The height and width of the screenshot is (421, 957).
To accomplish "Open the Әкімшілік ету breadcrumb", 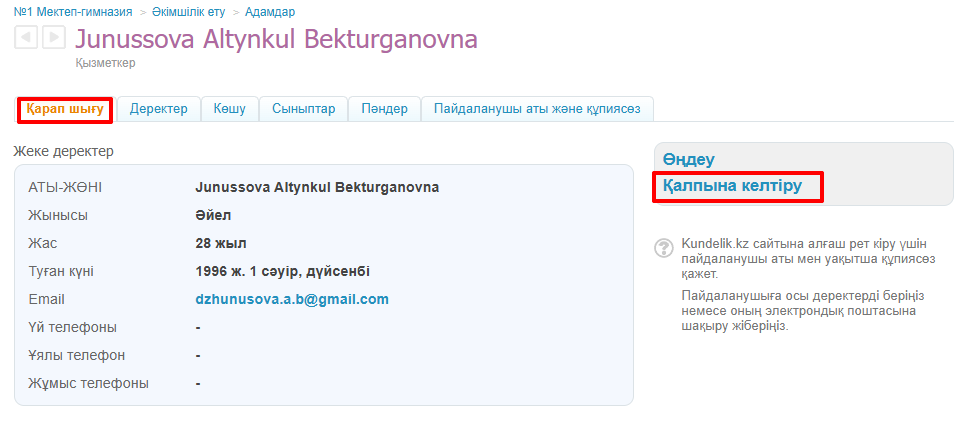I will [x=189, y=12].
